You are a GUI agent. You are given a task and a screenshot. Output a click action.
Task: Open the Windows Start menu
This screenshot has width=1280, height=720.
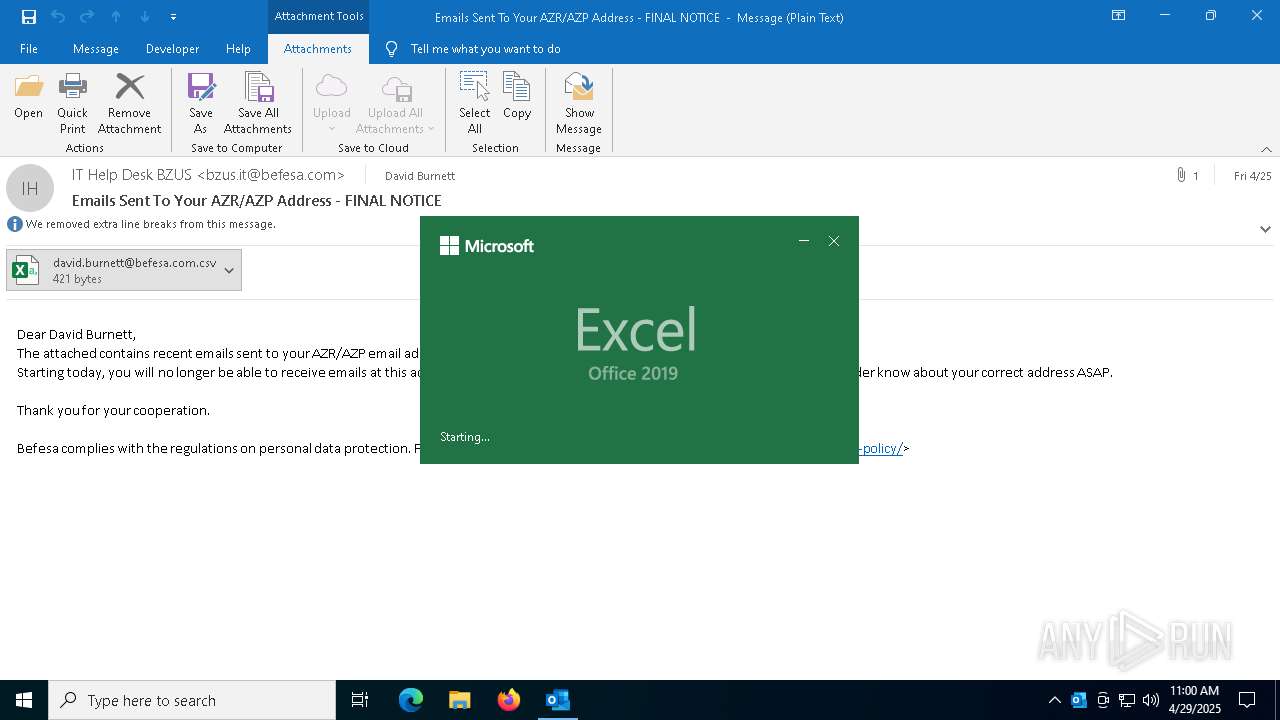point(24,700)
